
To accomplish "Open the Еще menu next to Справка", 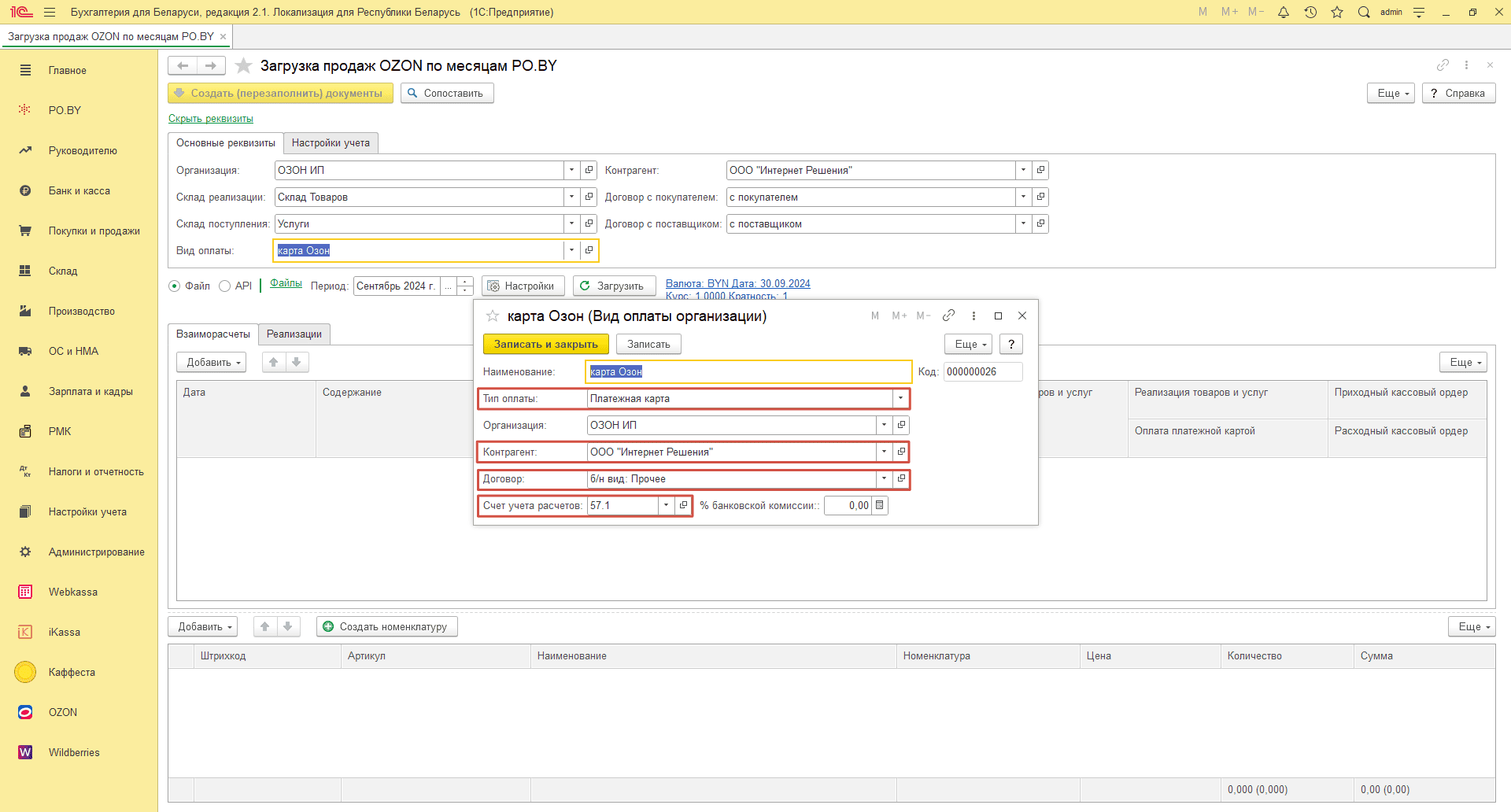I will click(x=1392, y=93).
